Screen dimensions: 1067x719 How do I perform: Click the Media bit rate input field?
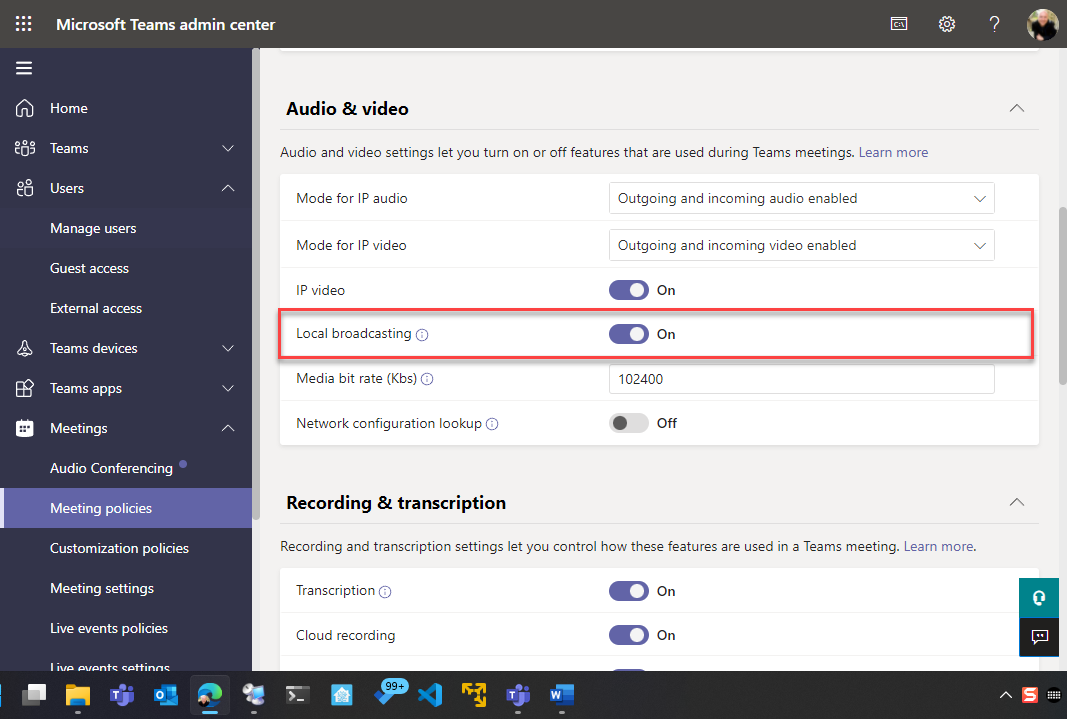(800, 379)
